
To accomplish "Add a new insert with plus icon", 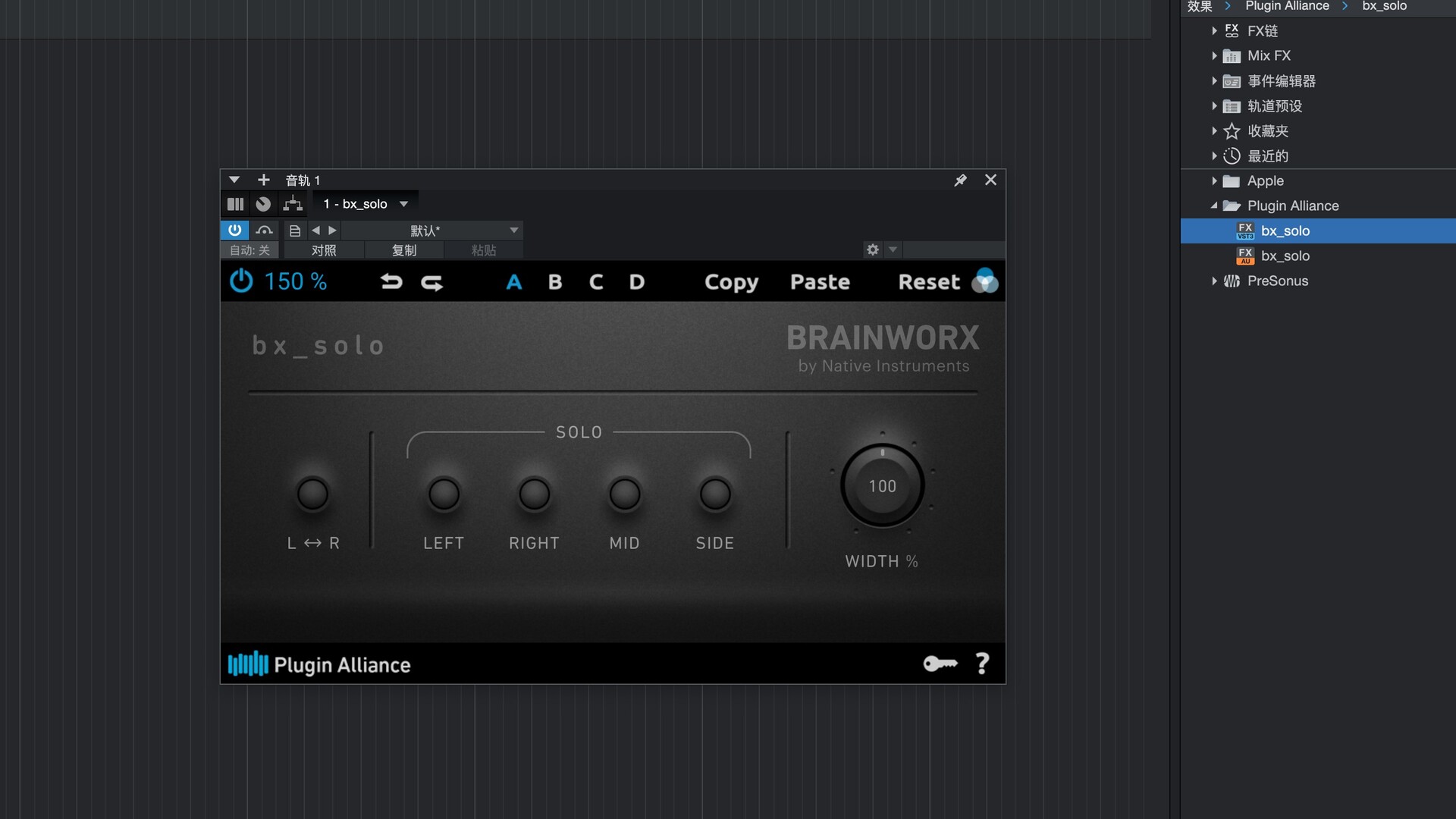I will [263, 180].
